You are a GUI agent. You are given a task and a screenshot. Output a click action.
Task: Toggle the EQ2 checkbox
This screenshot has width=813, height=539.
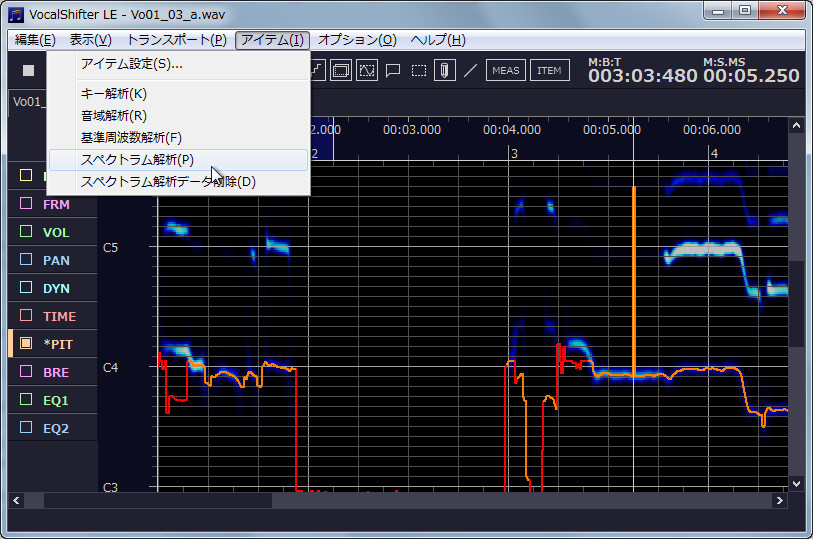point(26,427)
